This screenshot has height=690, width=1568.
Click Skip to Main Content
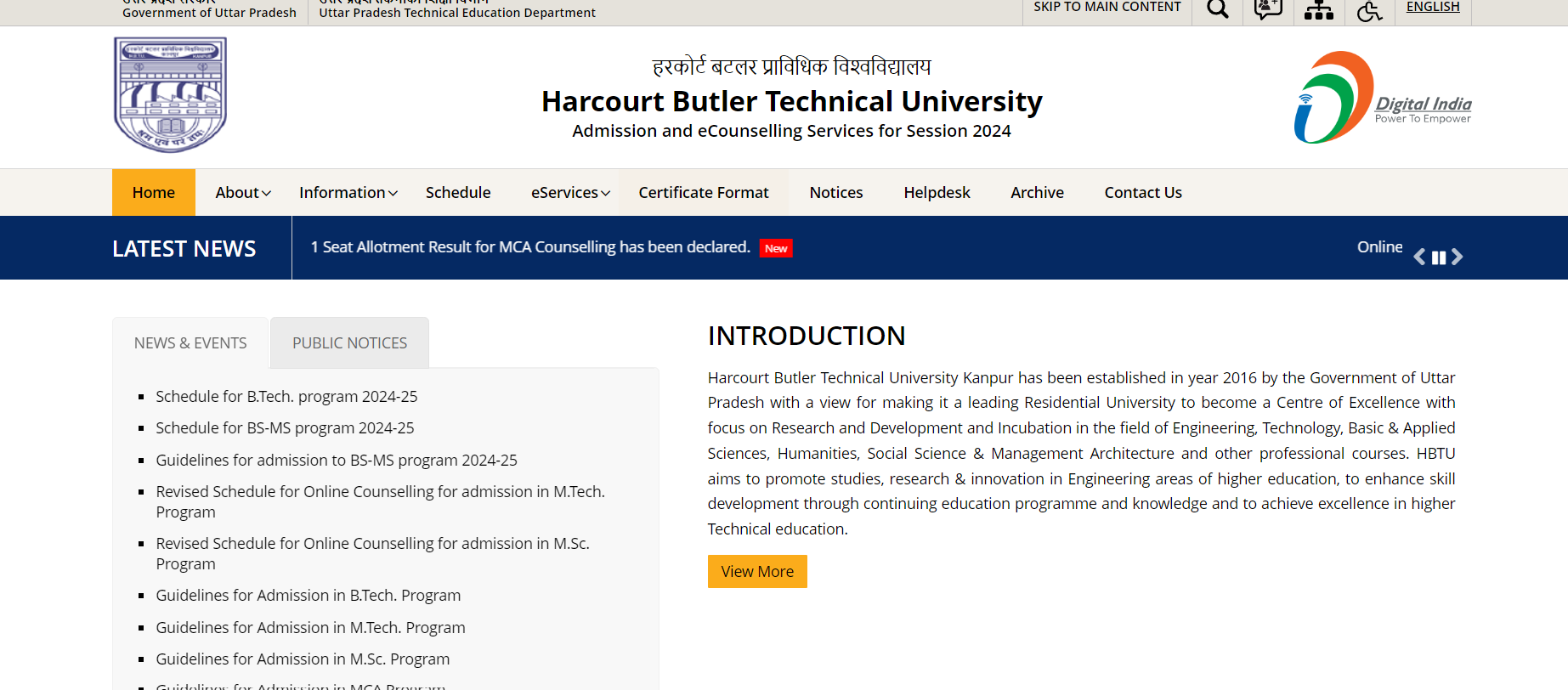1107,7
